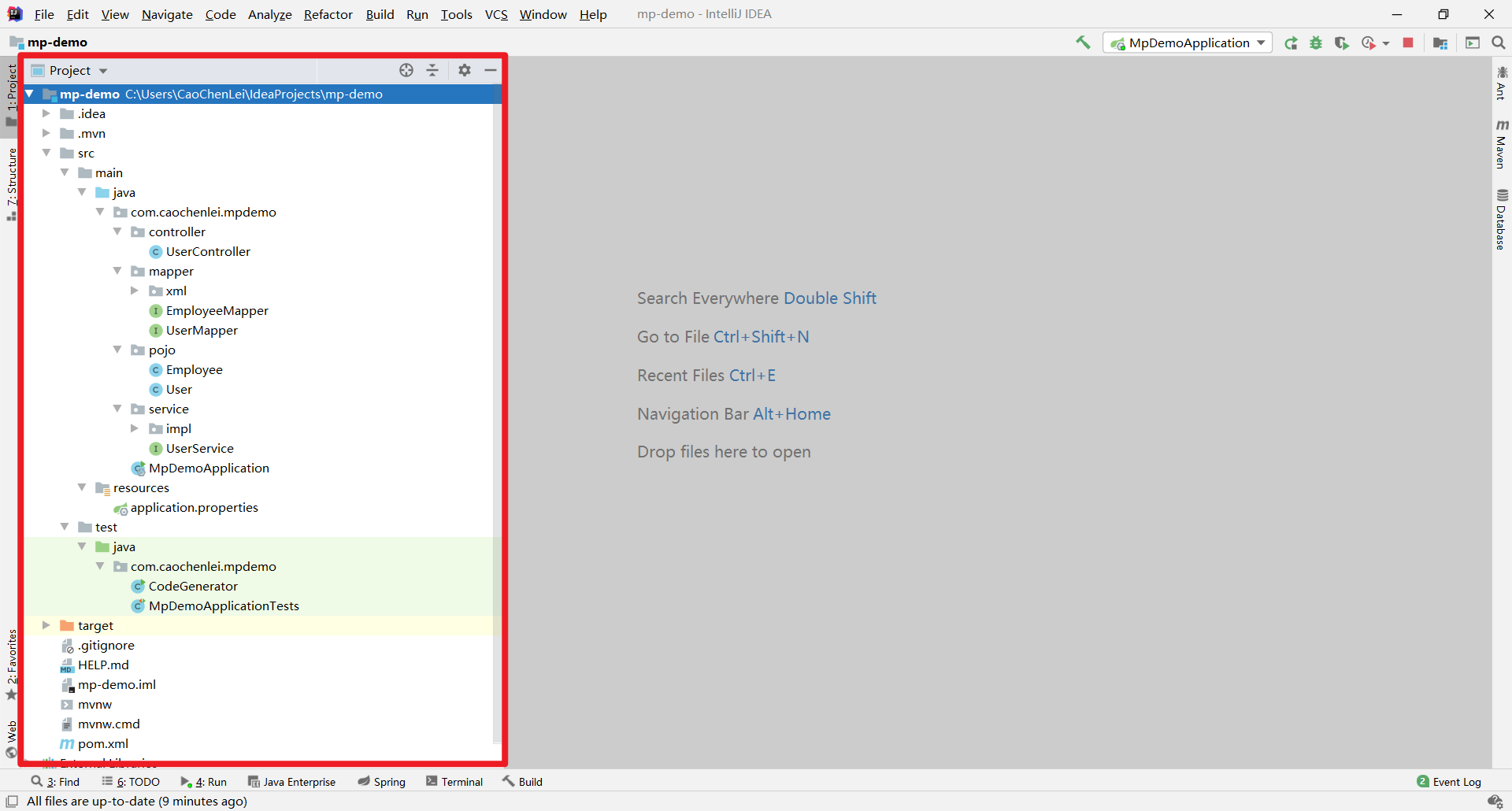Click the Run Anything terminal-window icon
Viewport: 1512px width, 811px height.
(1473, 43)
